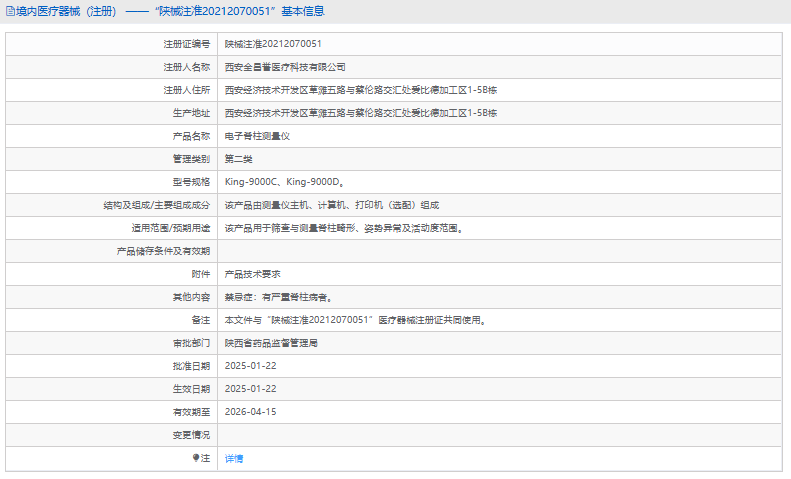Open the 详情 link in the 注 row
Screen dimensions: 791x479
(x=234, y=458)
